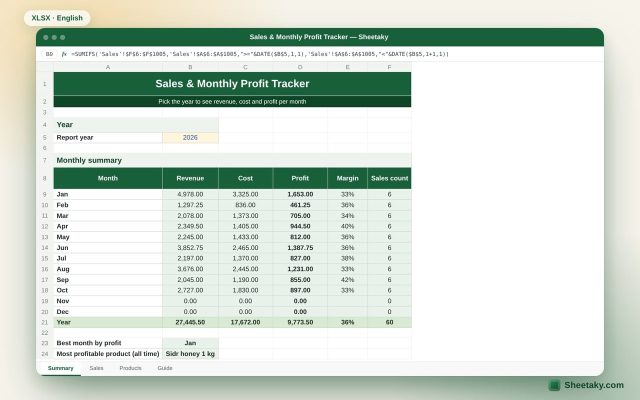Click the XLSX · English badge
The width and height of the screenshot is (640, 400).
point(57,18)
